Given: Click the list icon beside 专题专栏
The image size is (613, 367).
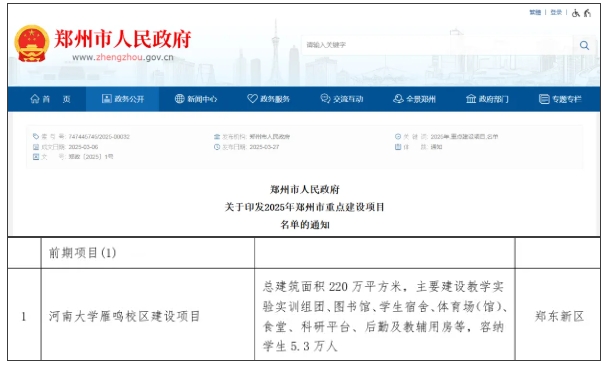Looking at the screenshot, I should click(544, 99).
